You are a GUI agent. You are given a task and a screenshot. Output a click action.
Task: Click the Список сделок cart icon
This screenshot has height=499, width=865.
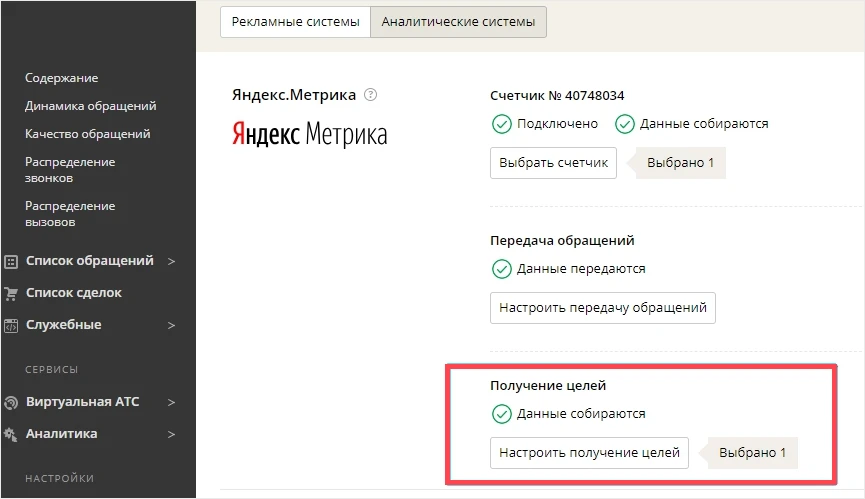(11, 293)
